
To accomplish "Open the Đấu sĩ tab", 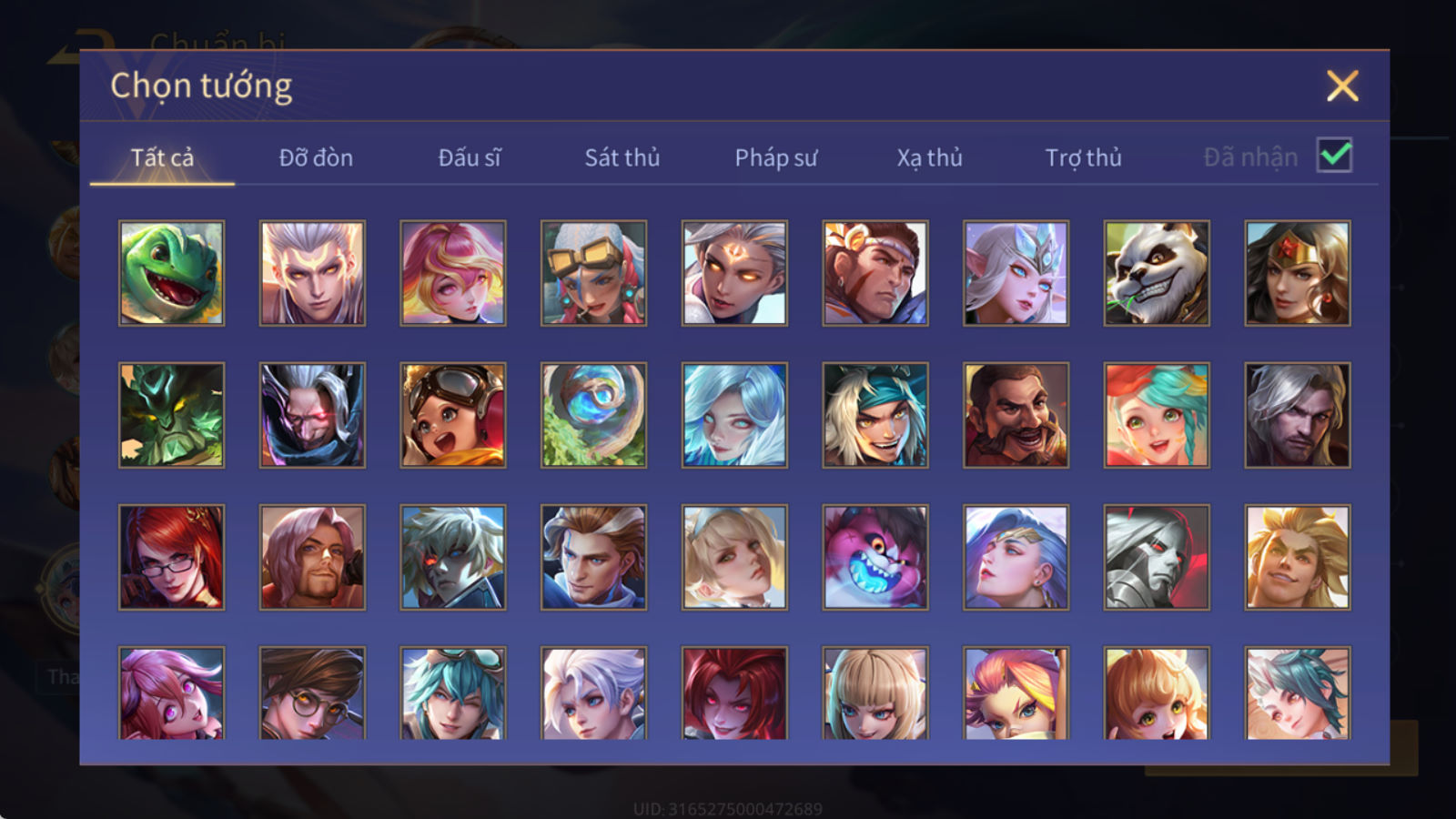I will click(x=470, y=157).
